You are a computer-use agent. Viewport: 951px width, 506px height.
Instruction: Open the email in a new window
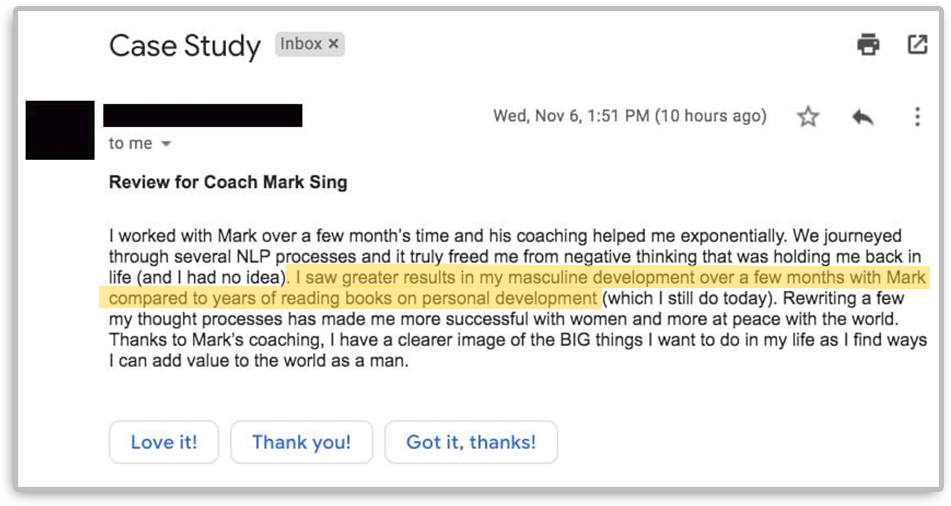[x=916, y=44]
